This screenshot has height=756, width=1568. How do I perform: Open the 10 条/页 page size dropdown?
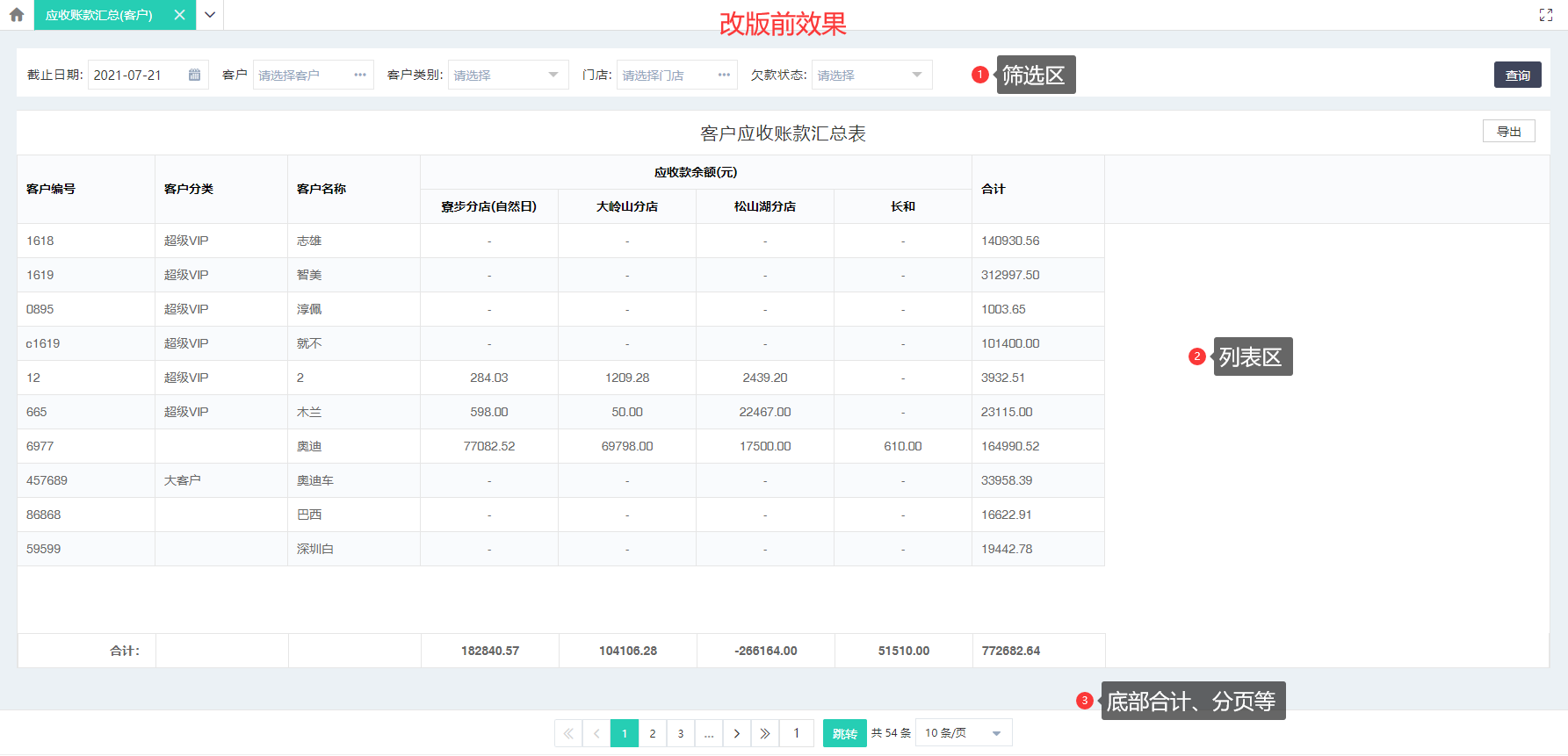964,733
